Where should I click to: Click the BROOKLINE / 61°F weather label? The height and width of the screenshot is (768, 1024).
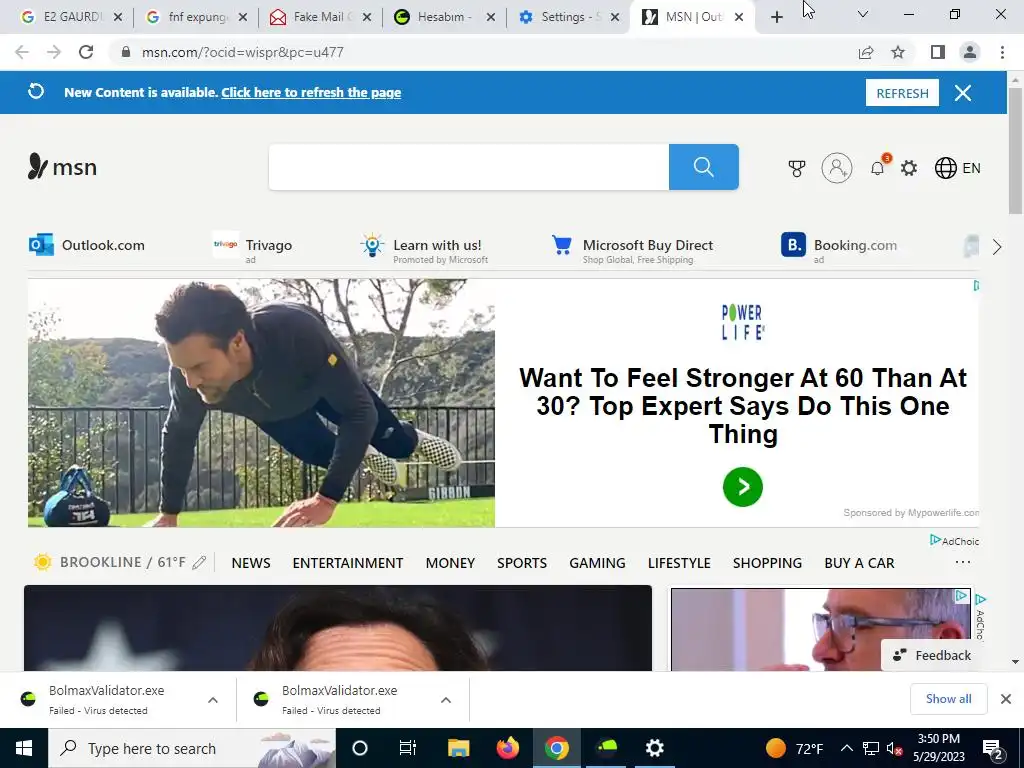tap(123, 562)
